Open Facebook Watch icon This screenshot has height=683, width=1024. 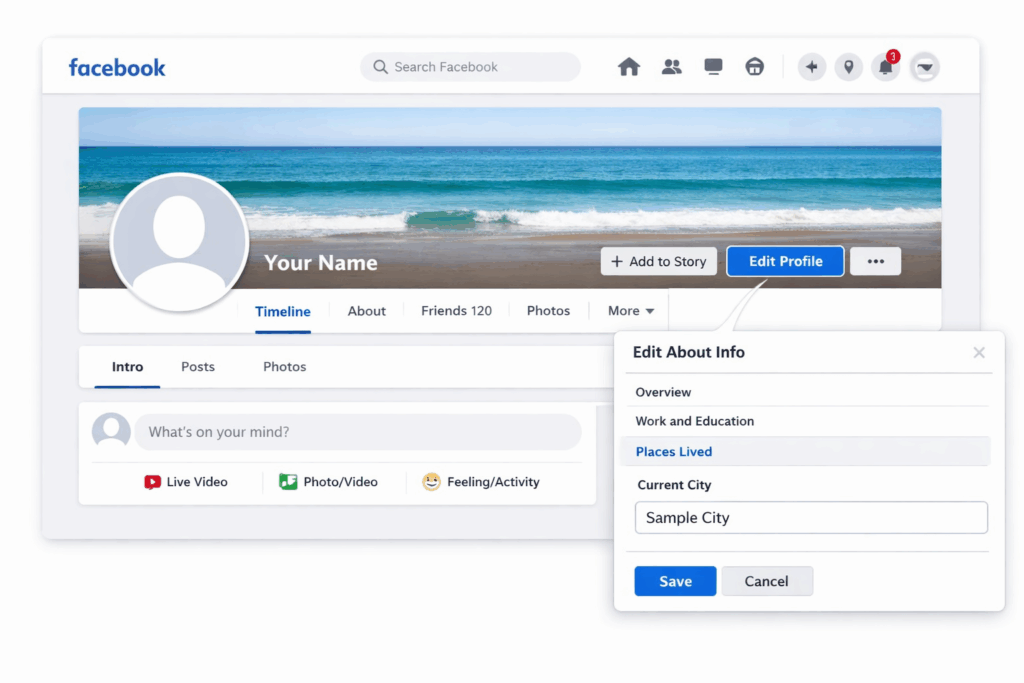(x=713, y=66)
